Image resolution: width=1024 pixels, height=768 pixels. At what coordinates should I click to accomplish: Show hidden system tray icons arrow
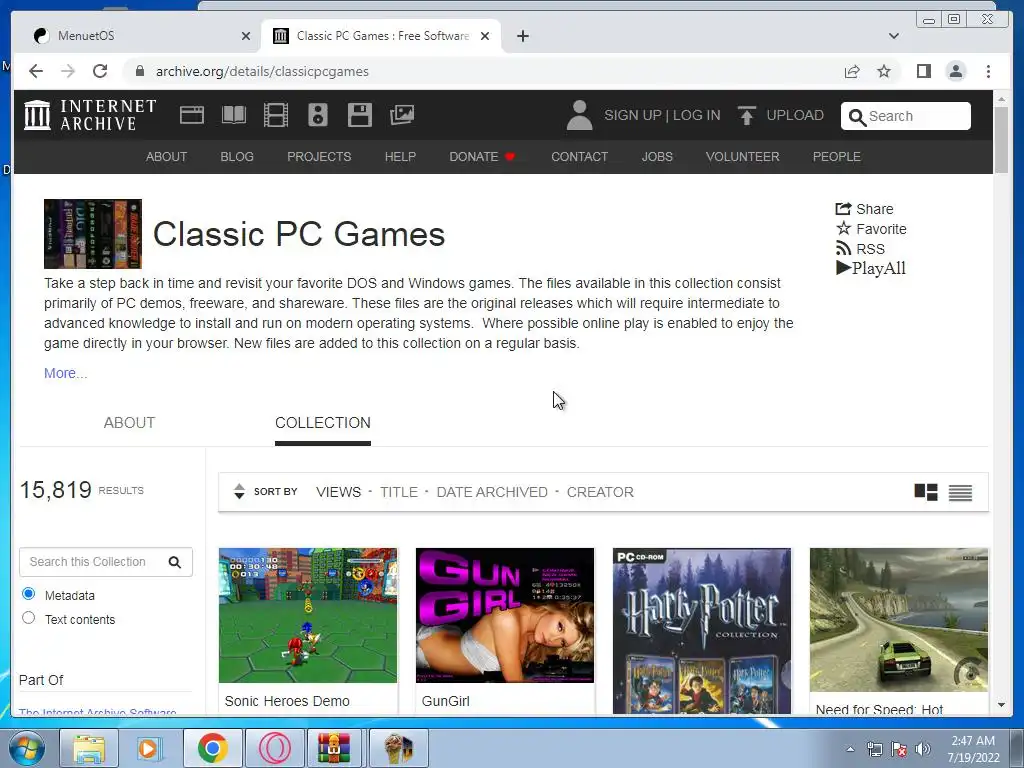tap(850, 748)
